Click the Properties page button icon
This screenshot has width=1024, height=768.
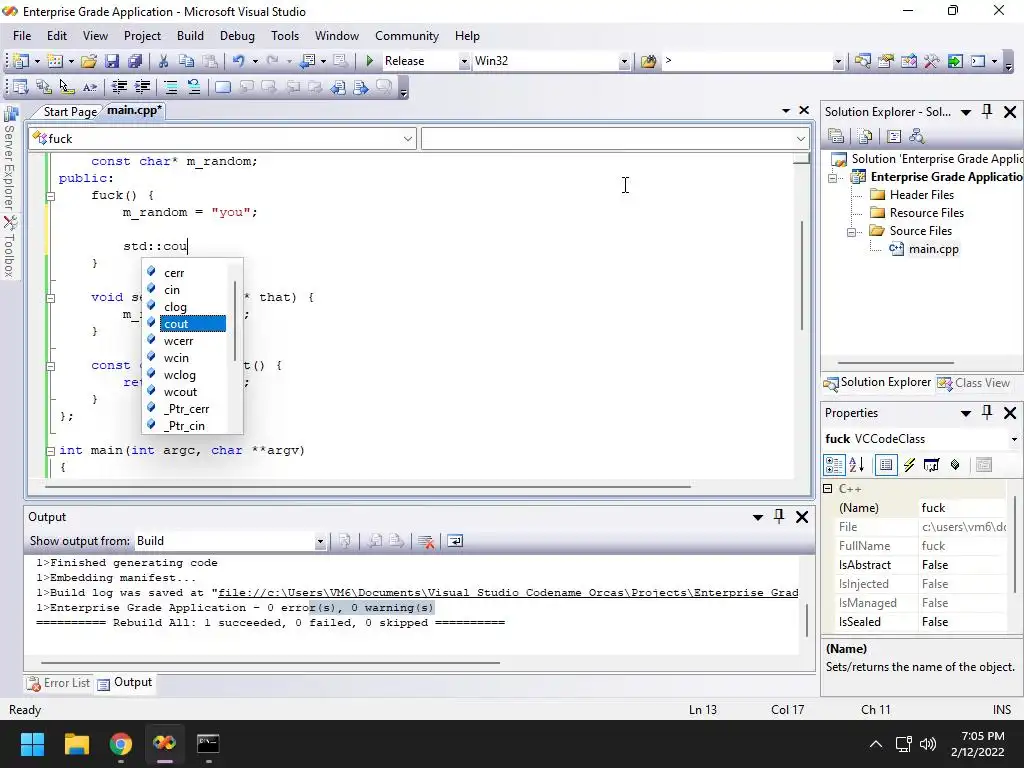click(886, 465)
